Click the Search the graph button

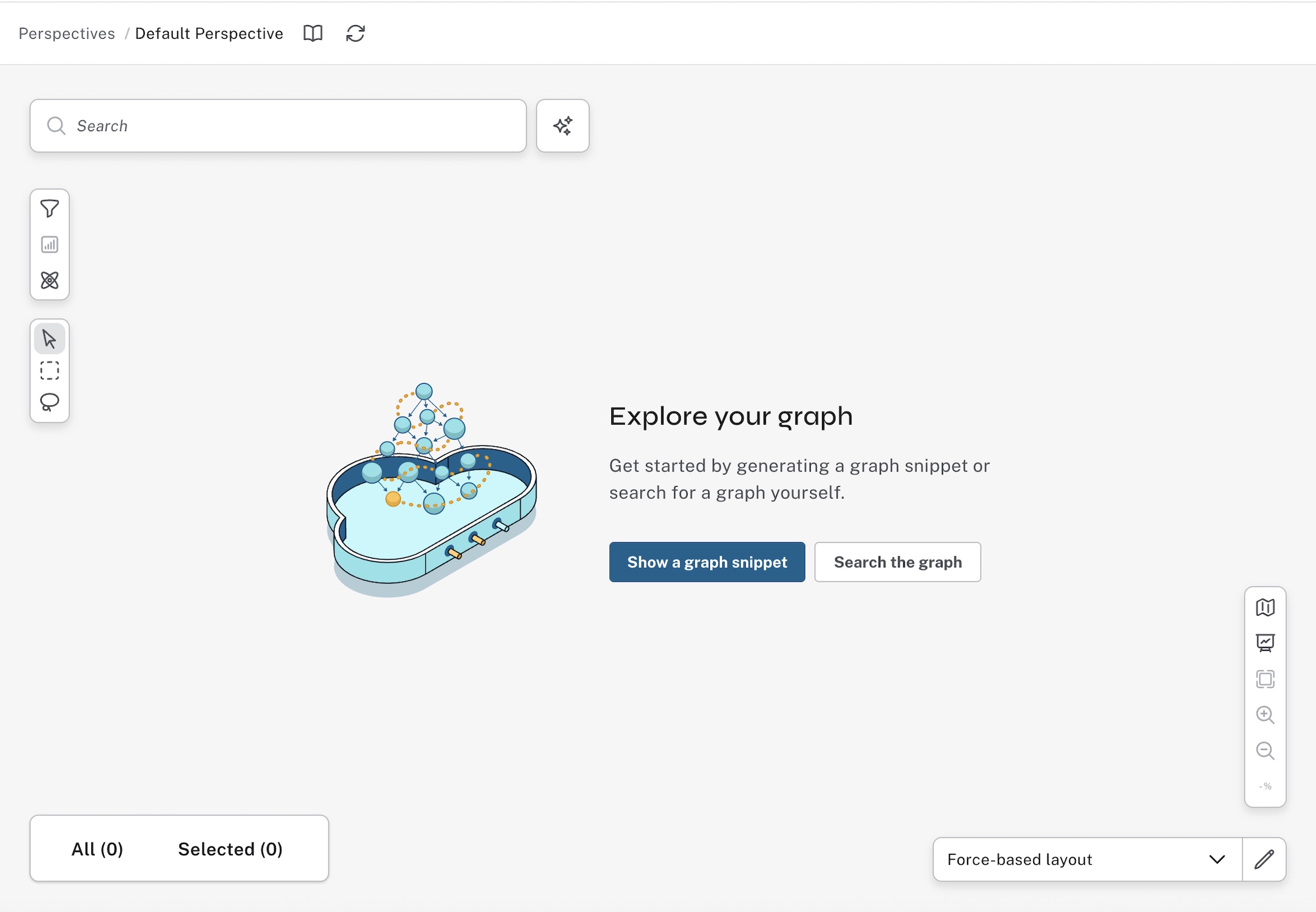pos(897,561)
